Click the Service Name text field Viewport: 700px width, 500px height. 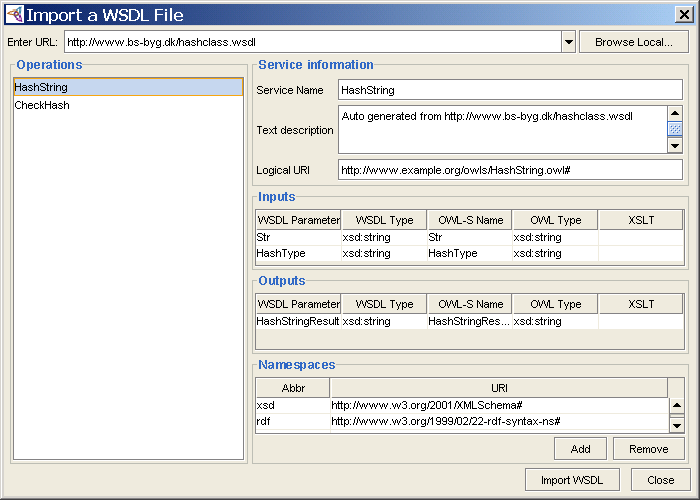point(509,90)
